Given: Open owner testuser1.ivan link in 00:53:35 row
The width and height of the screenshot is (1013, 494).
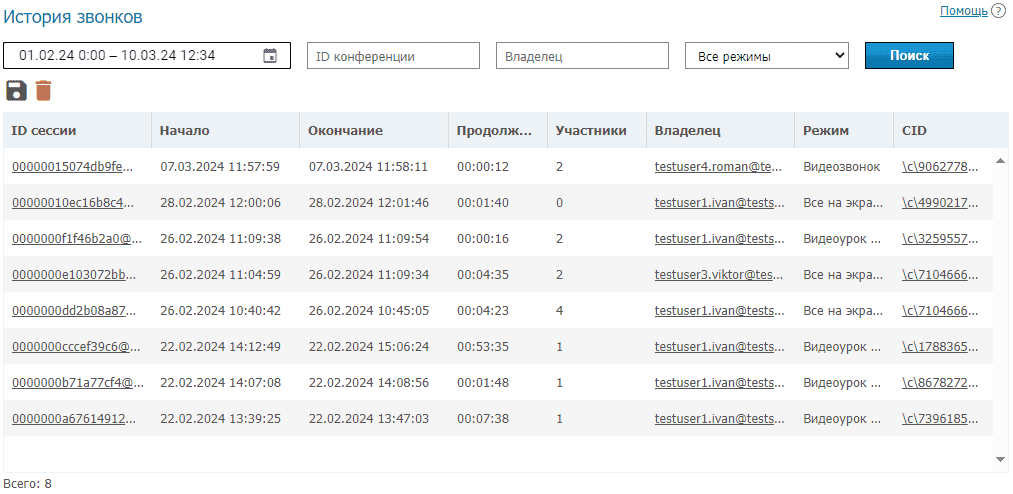Looking at the screenshot, I should (720, 347).
